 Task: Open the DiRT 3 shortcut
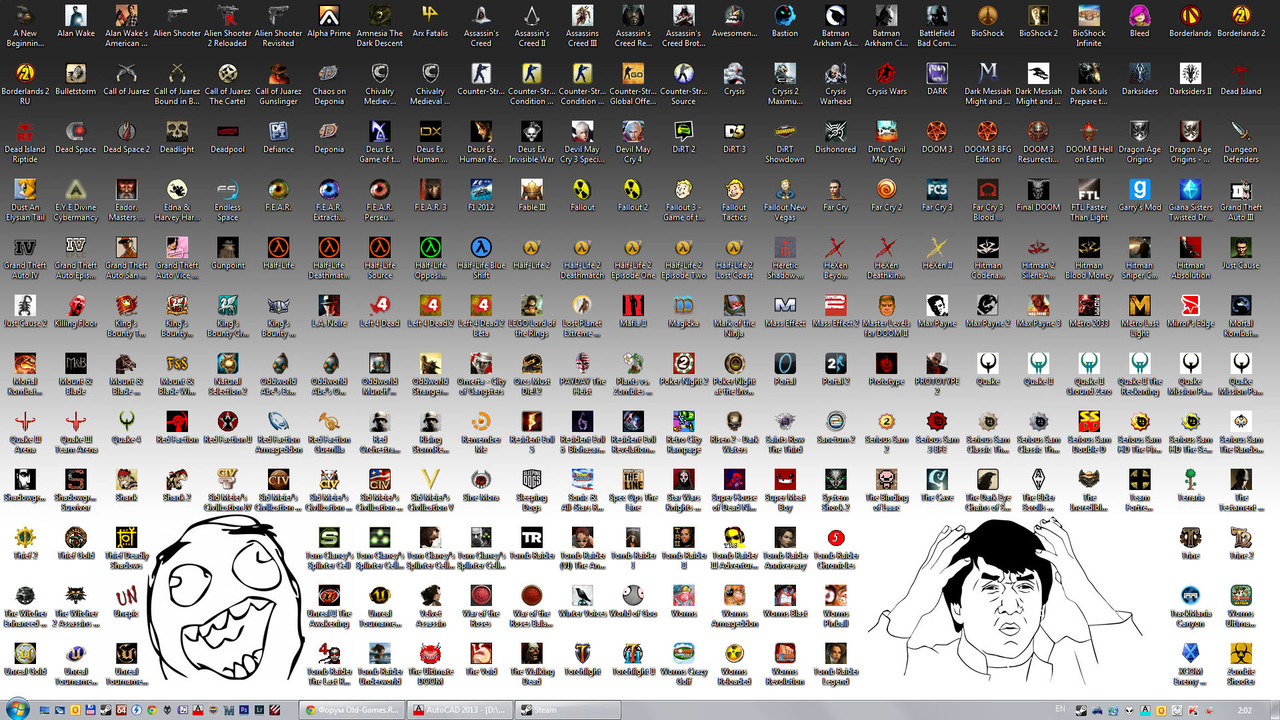pyautogui.click(x=734, y=138)
